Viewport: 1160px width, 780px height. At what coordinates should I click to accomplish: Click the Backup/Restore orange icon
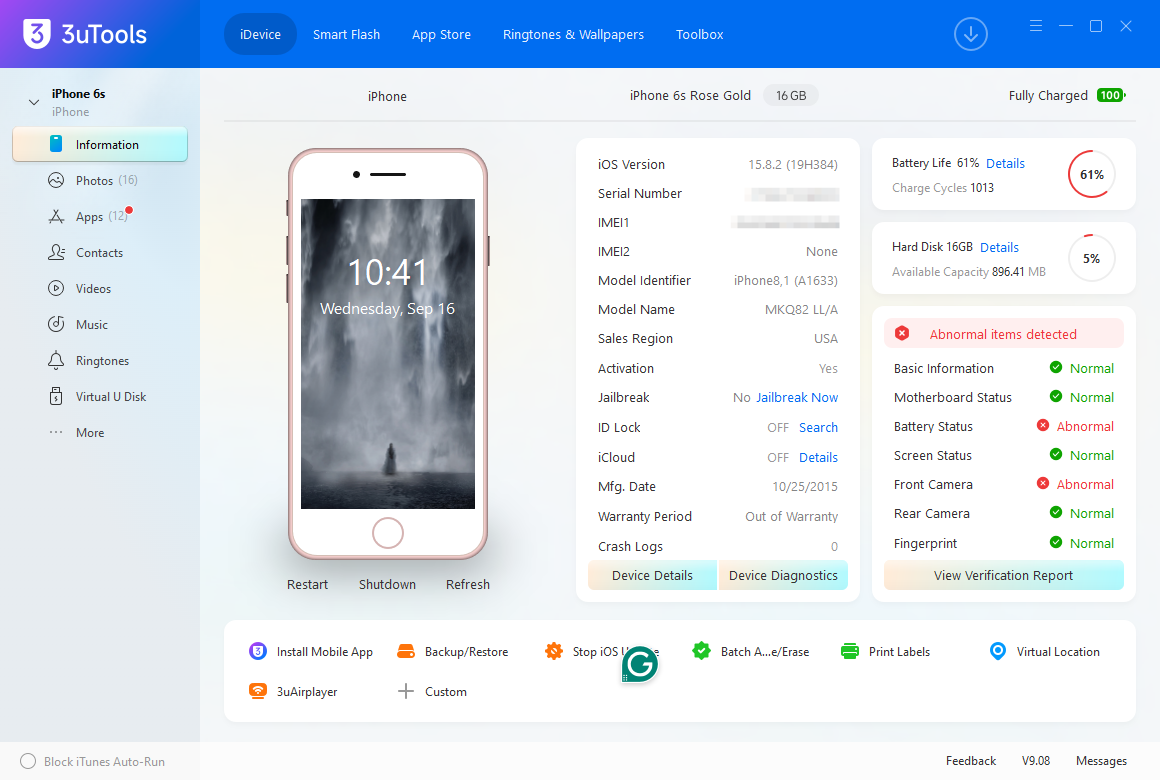405,651
